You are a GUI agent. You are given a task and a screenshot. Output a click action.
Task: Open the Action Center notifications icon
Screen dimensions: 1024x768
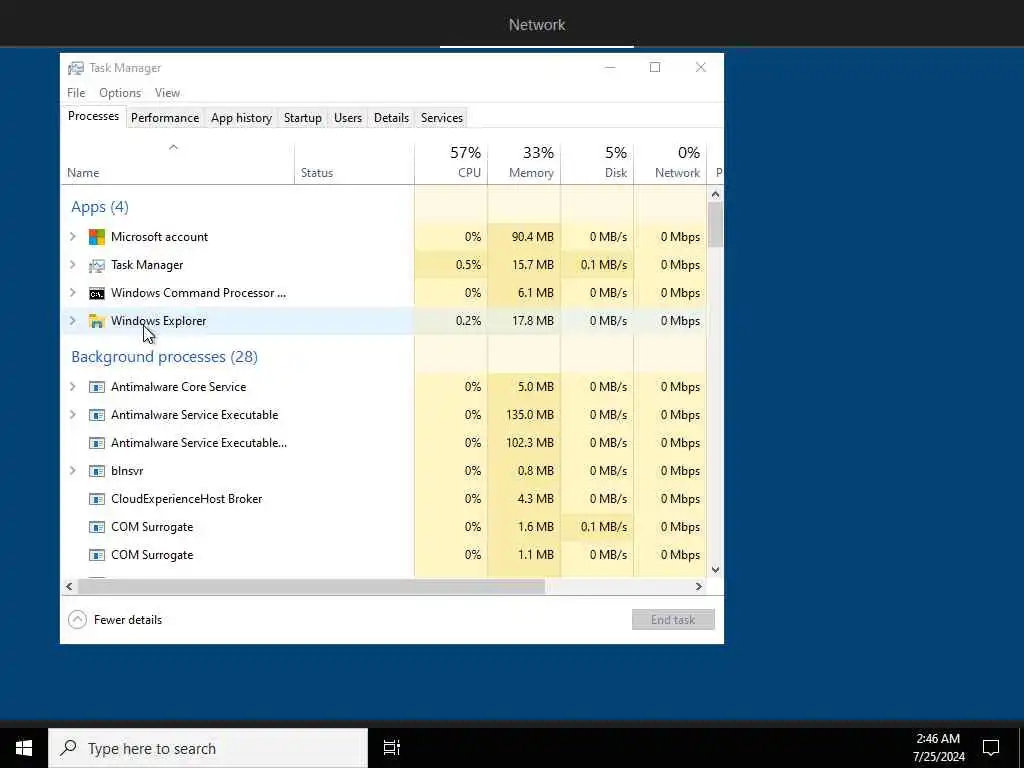(x=991, y=747)
